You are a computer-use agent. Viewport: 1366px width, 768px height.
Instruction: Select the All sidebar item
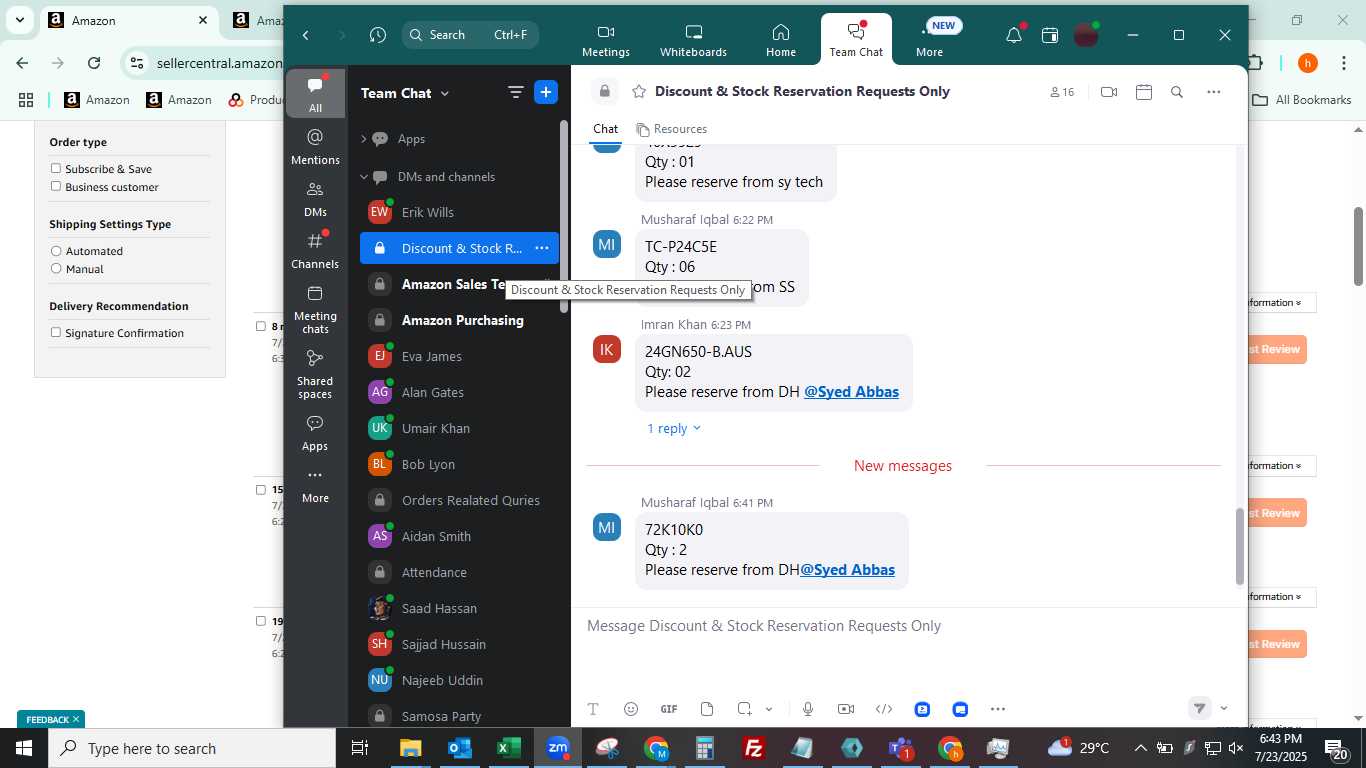coord(315,94)
